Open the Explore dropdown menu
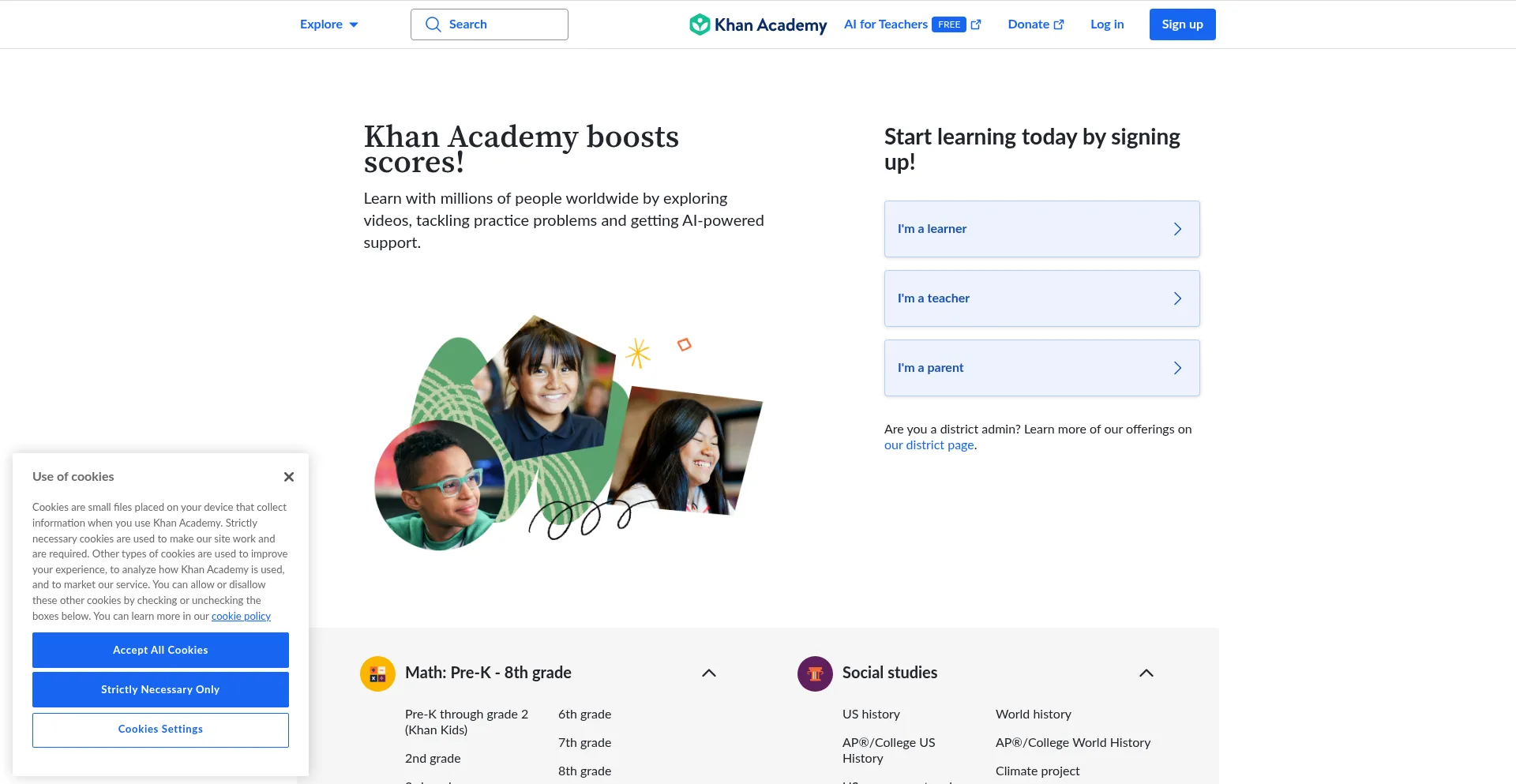 pos(328,24)
